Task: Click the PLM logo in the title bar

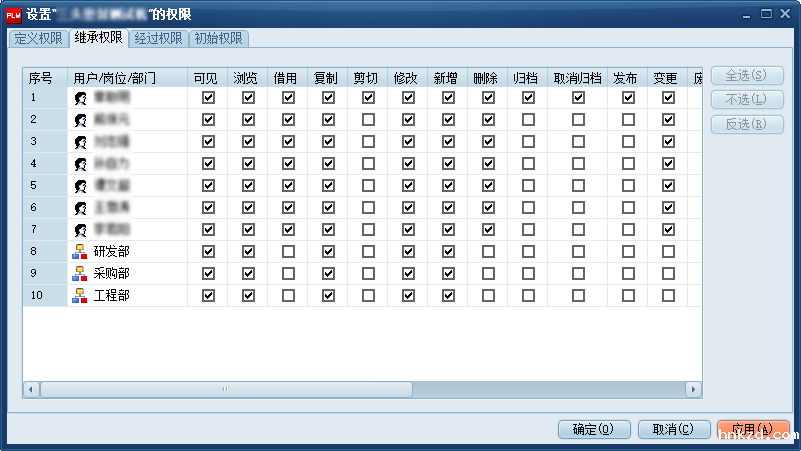Action: point(14,14)
